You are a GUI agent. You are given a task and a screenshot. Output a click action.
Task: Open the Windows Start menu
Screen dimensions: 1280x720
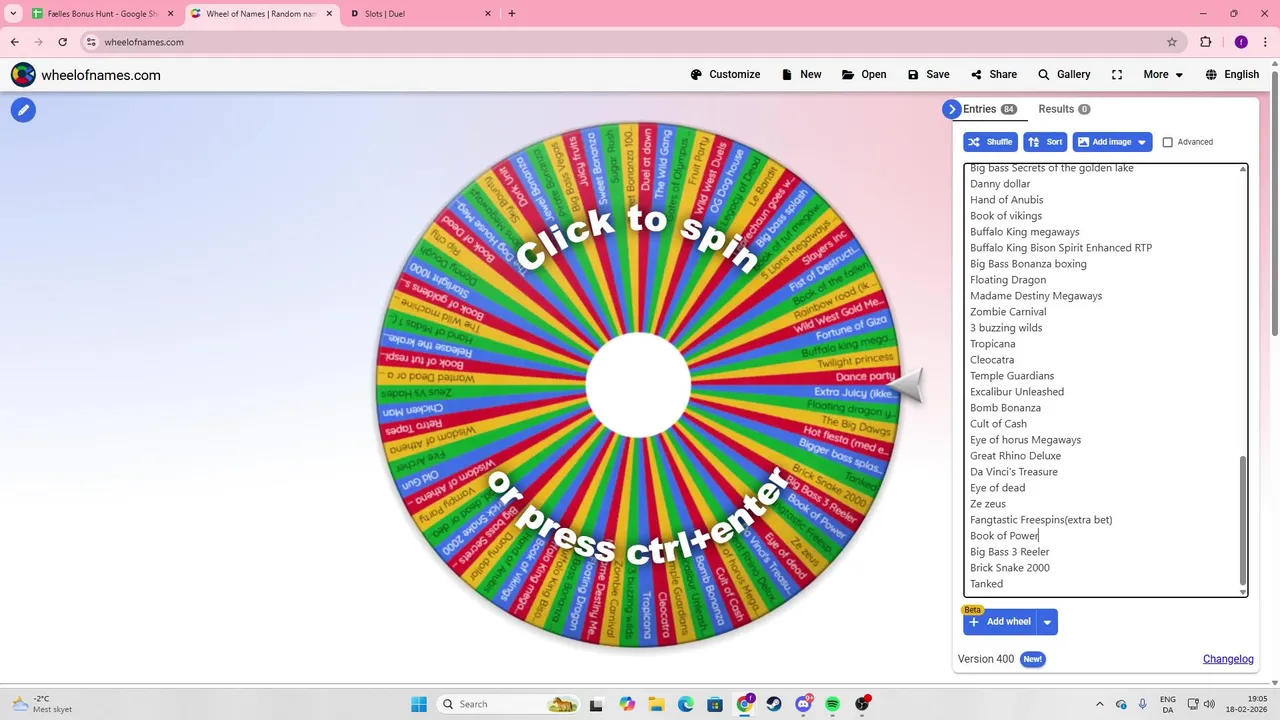pyautogui.click(x=419, y=704)
